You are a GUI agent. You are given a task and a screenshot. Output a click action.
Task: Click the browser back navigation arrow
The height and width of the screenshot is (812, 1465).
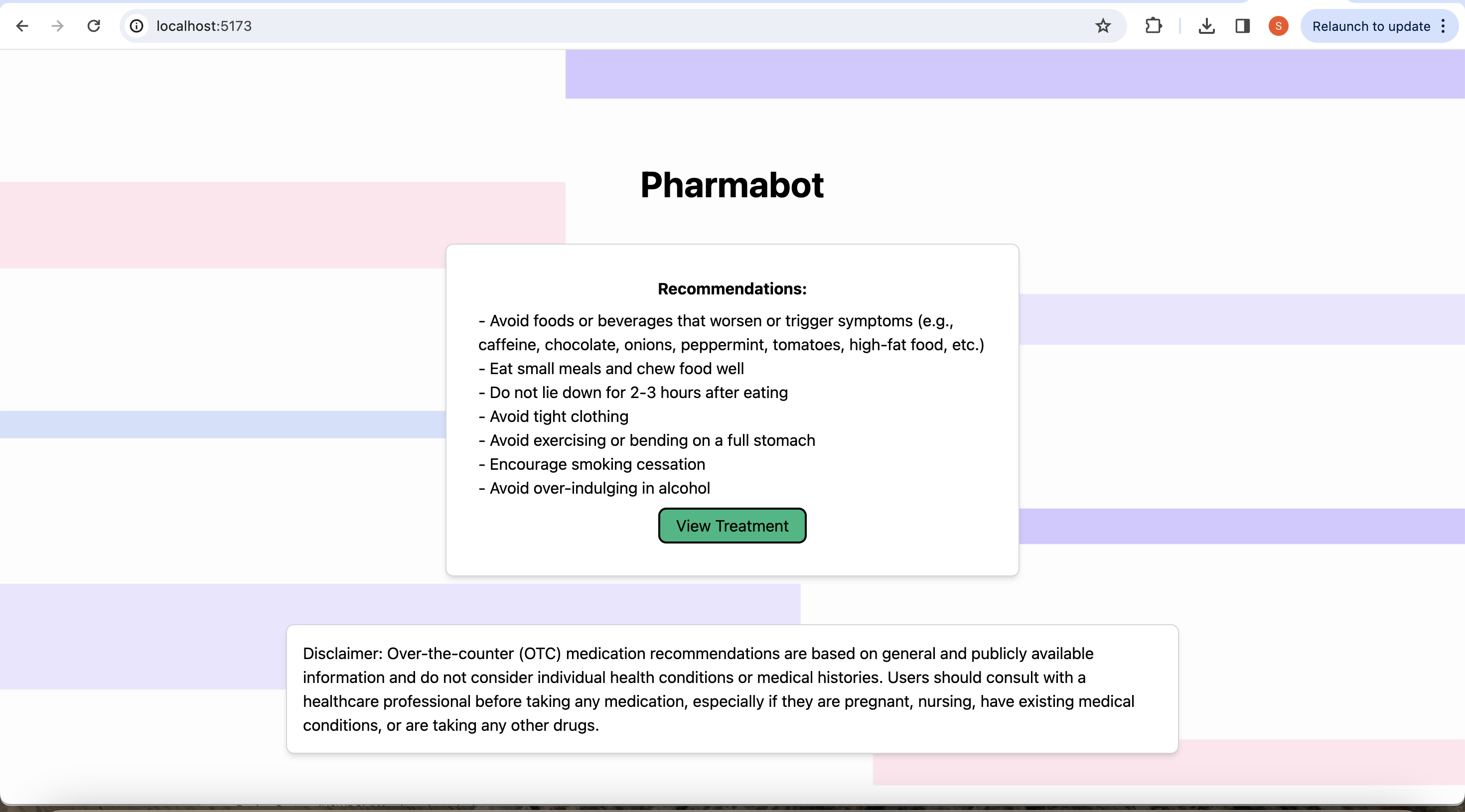coord(21,26)
